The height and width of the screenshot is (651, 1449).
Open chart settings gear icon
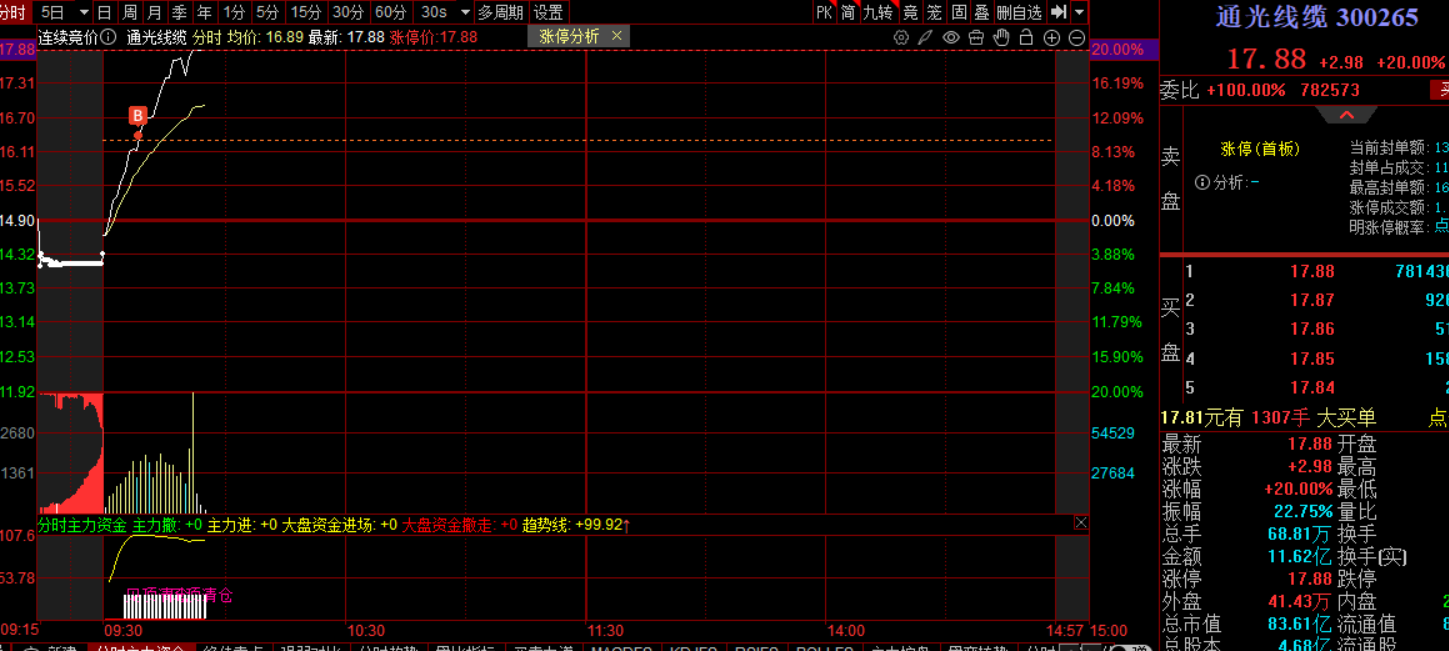[x=901, y=37]
